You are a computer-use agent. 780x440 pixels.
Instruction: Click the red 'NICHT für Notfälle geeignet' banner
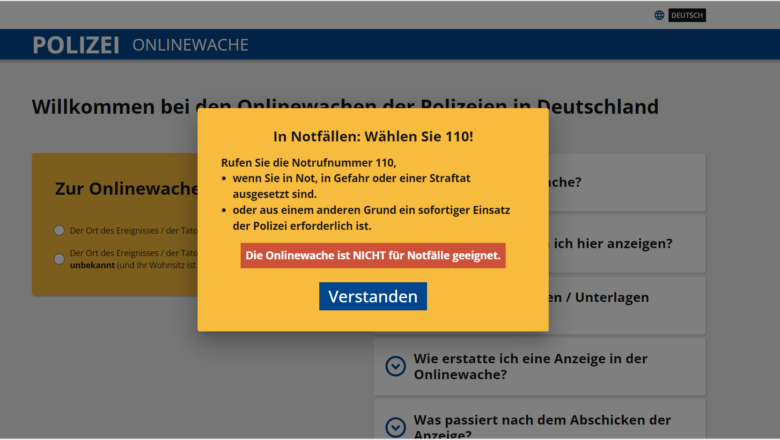(x=373, y=255)
